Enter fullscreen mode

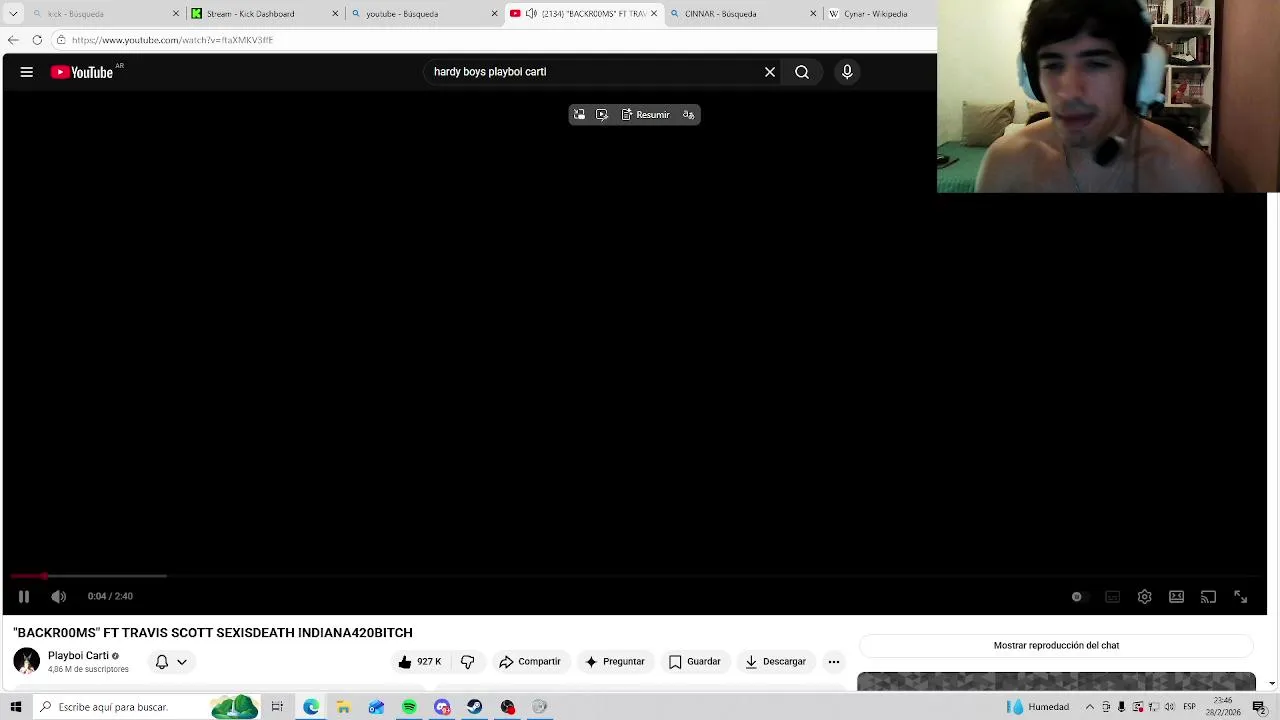[x=1240, y=597]
